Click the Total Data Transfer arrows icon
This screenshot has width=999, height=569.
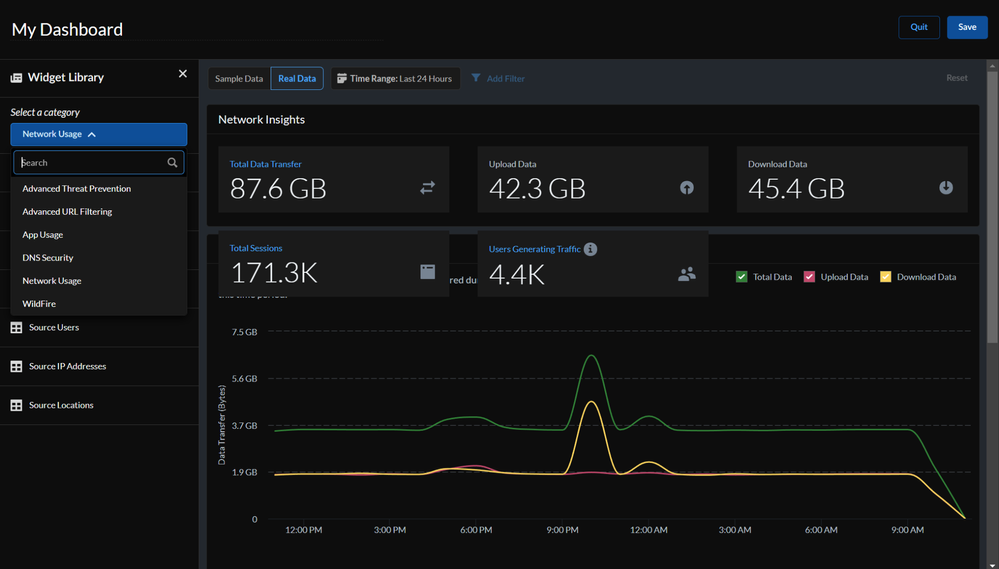[x=427, y=187]
